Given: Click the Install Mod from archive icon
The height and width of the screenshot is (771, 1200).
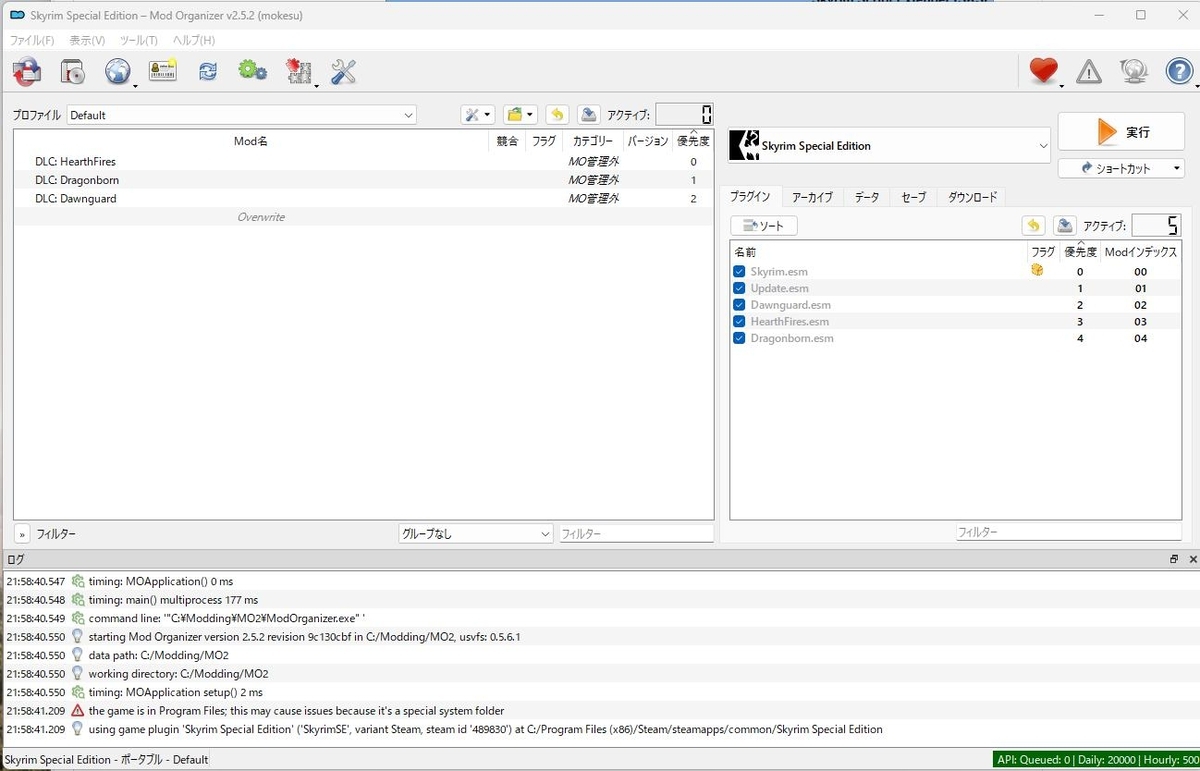Looking at the screenshot, I should coord(72,71).
